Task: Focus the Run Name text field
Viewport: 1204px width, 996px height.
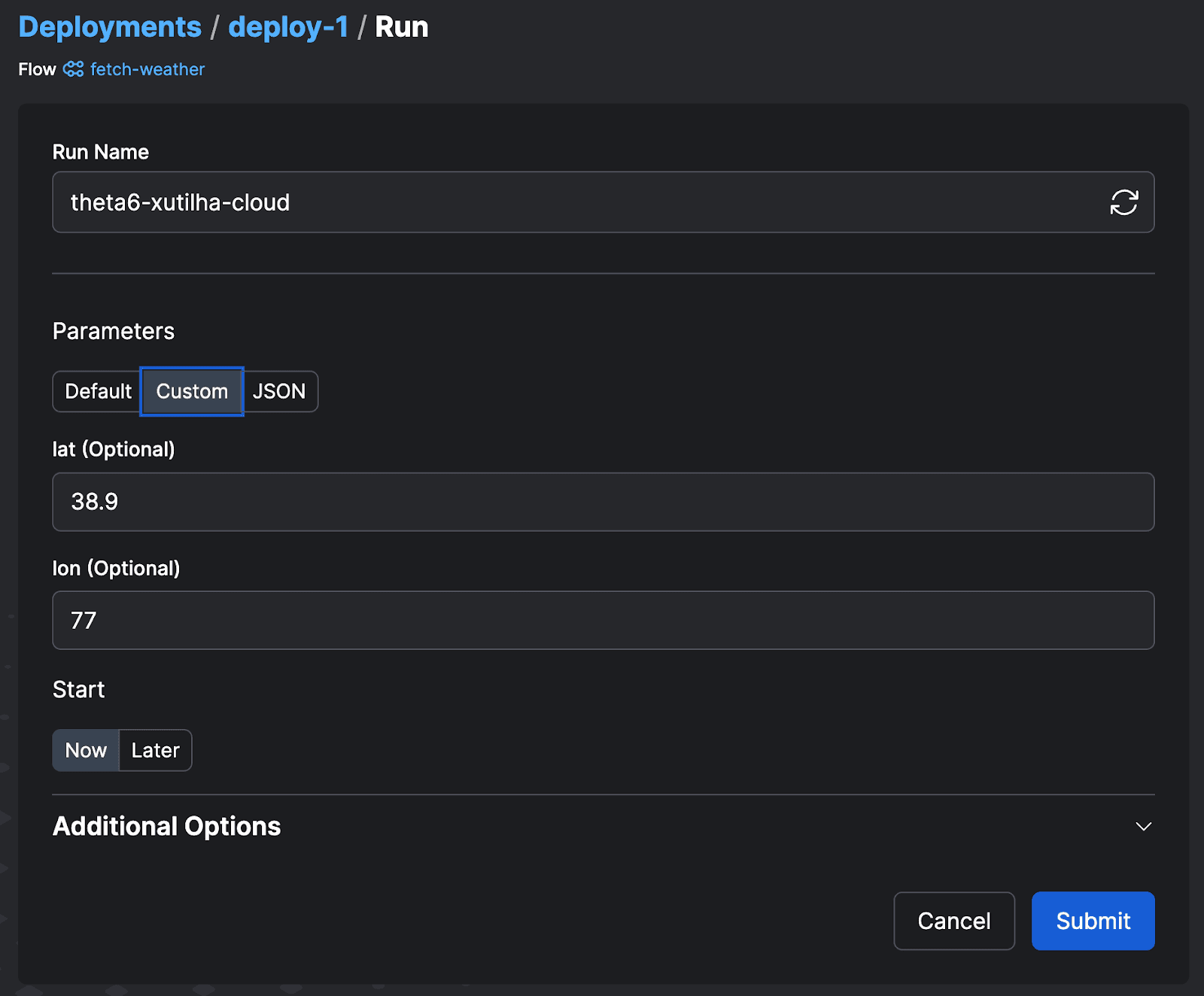Action: 572,202
